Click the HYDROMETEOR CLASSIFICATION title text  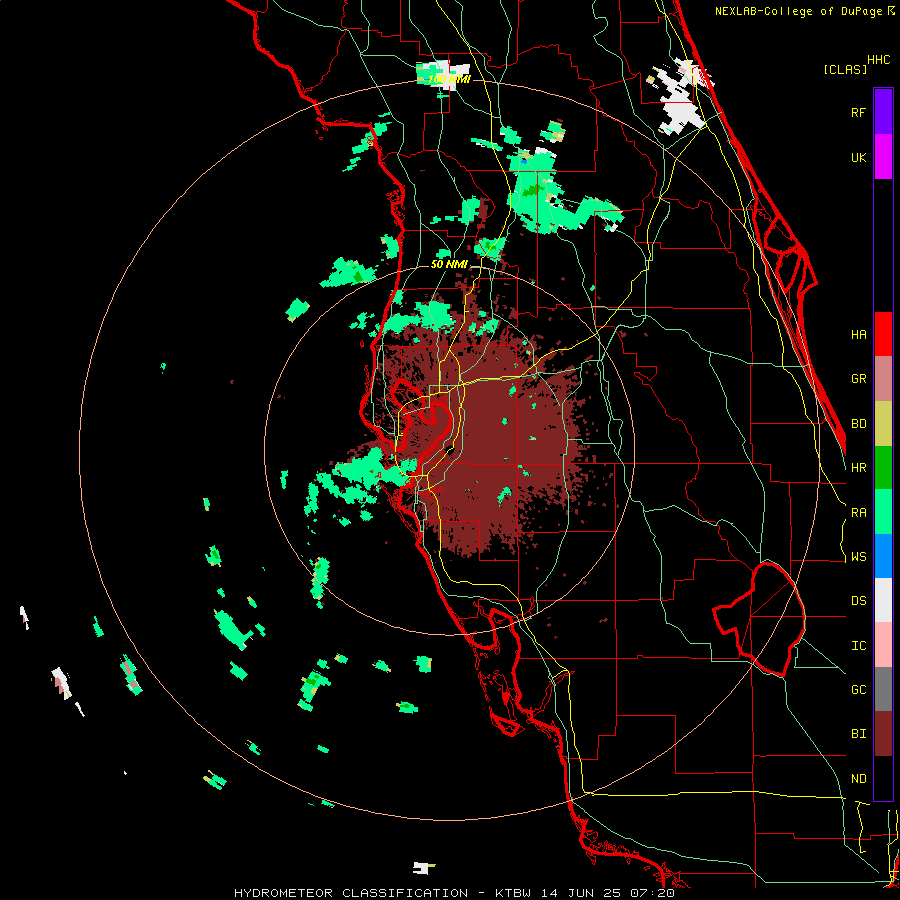pyautogui.click(x=351, y=893)
